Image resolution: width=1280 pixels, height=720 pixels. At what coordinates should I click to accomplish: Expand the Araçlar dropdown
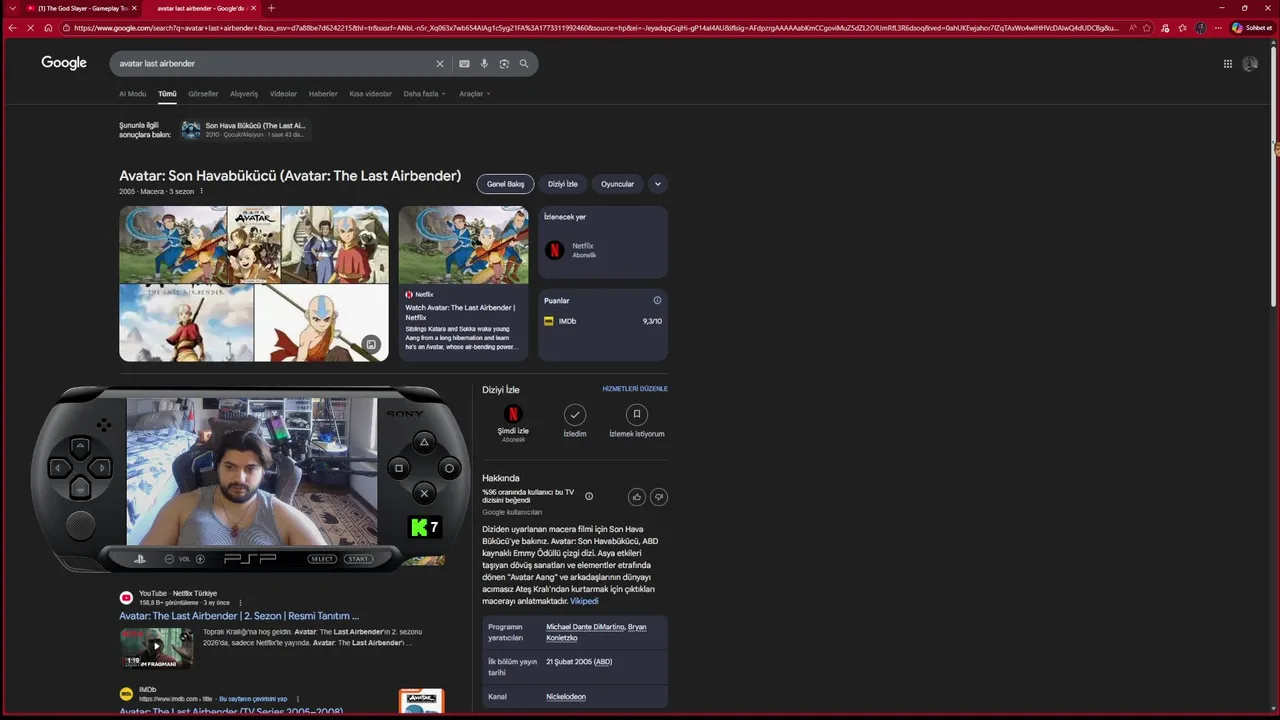pyautogui.click(x=474, y=94)
